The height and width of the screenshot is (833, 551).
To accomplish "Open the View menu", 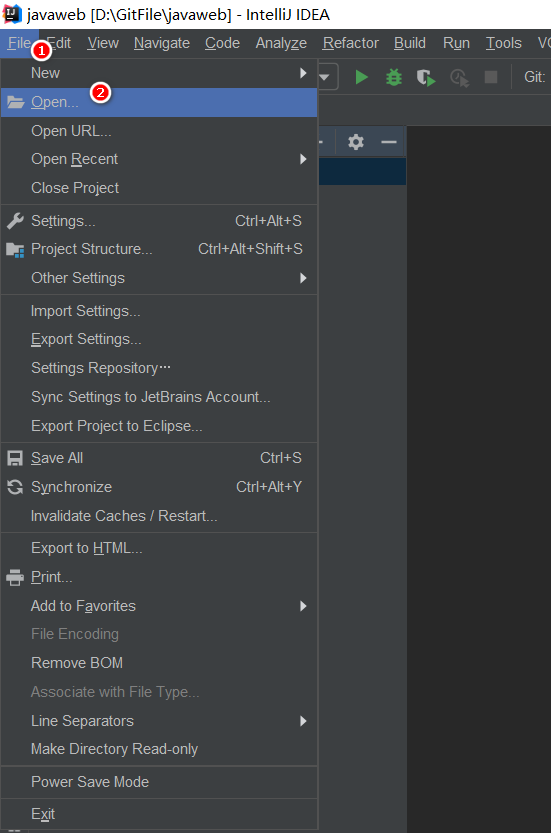I will [103, 43].
